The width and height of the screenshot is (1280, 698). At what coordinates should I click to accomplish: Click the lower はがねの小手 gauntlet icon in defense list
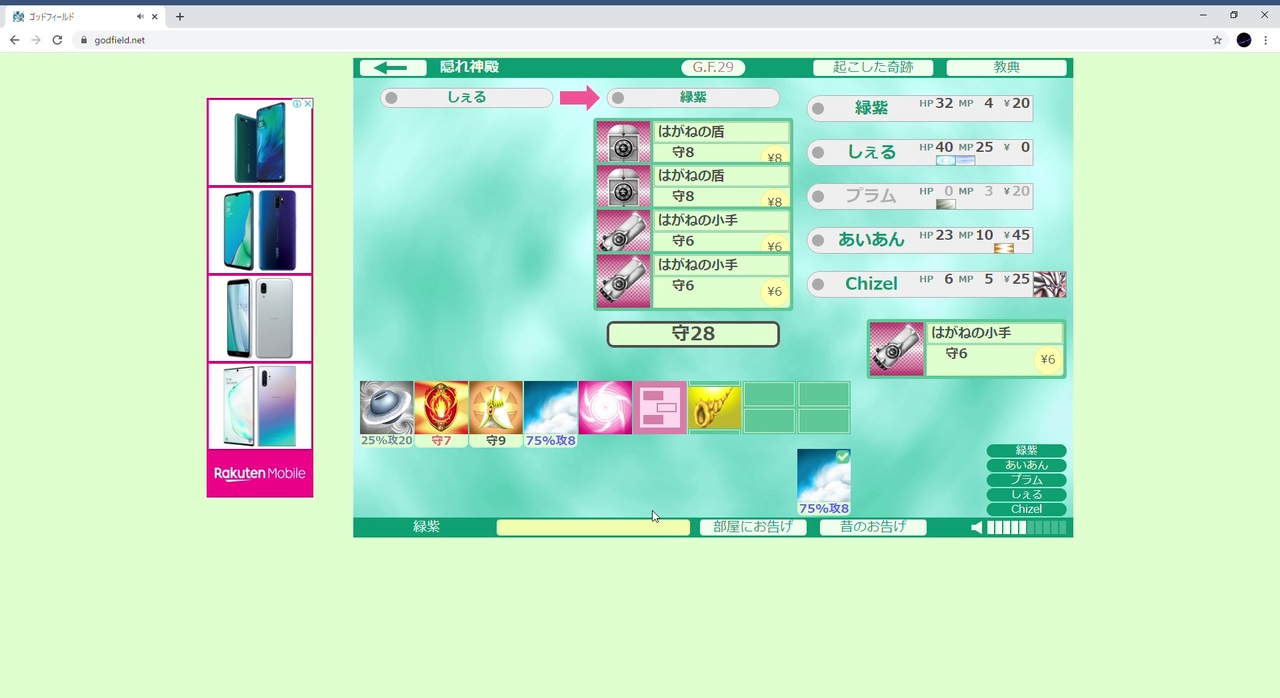point(624,281)
